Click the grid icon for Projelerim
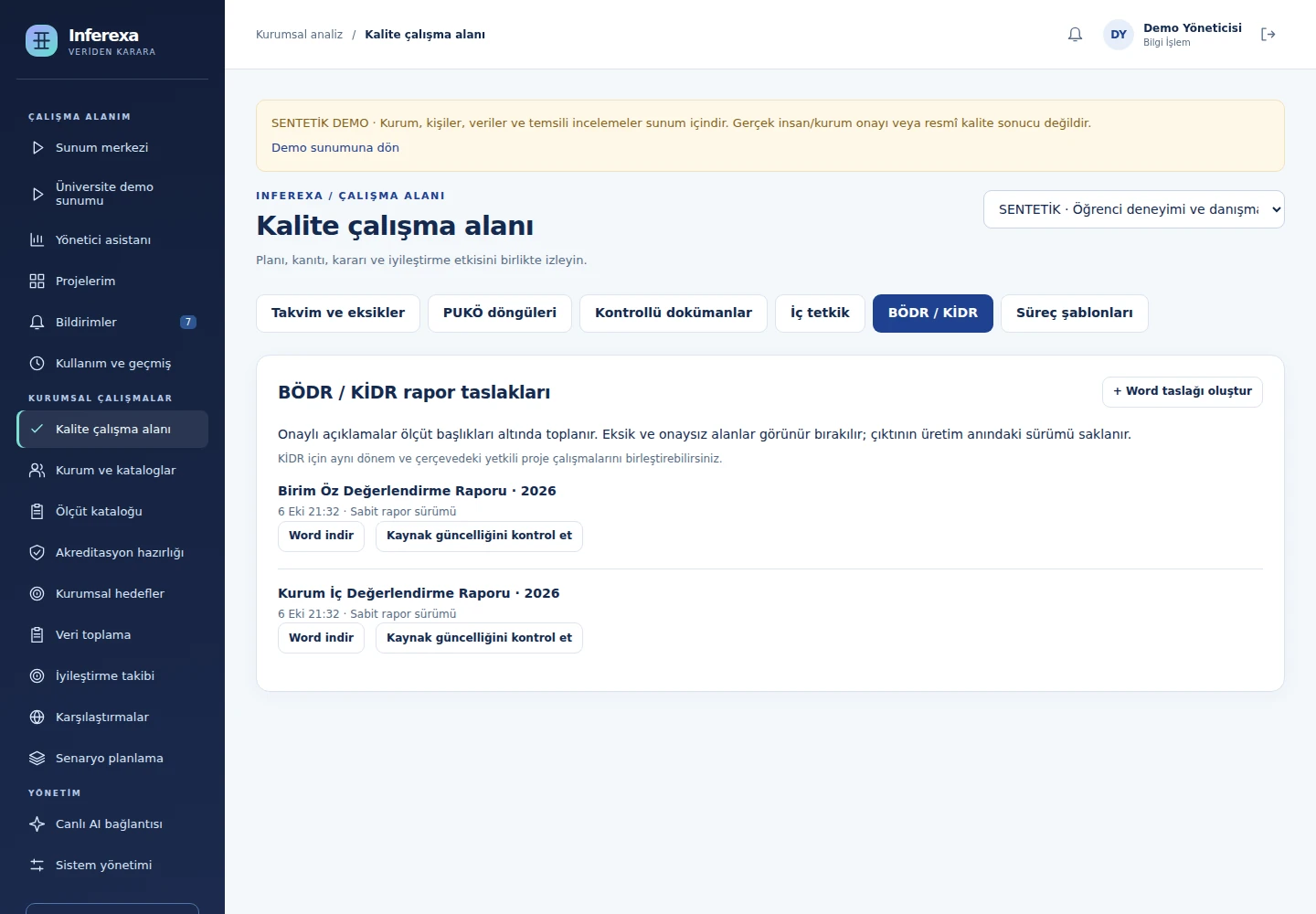Viewport: 1316px width, 914px height. pyautogui.click(x=37, y=282)
